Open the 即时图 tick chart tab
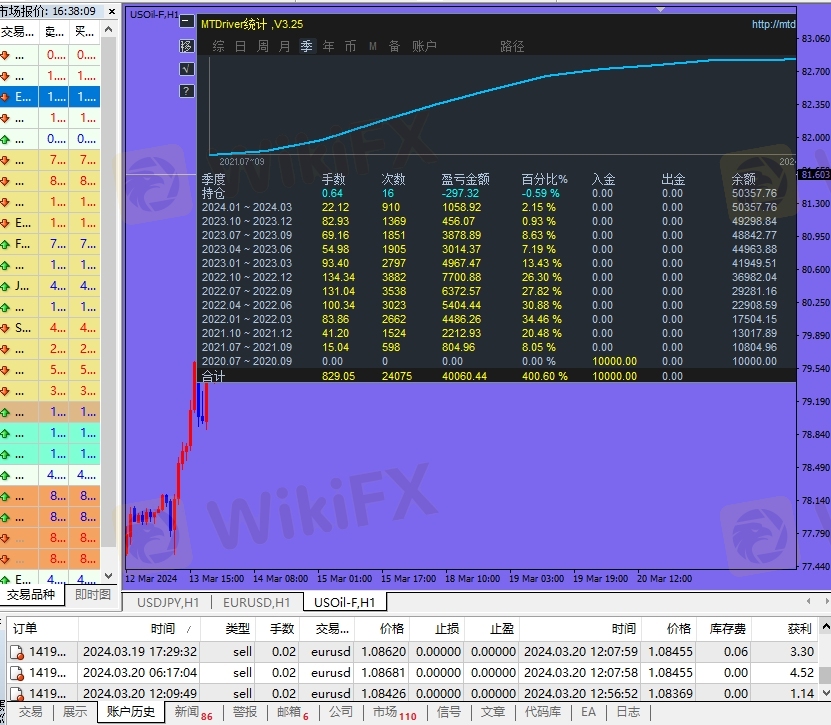Image resolution: width=831 pixels, height=725 pixels. (x=93, y=594)
